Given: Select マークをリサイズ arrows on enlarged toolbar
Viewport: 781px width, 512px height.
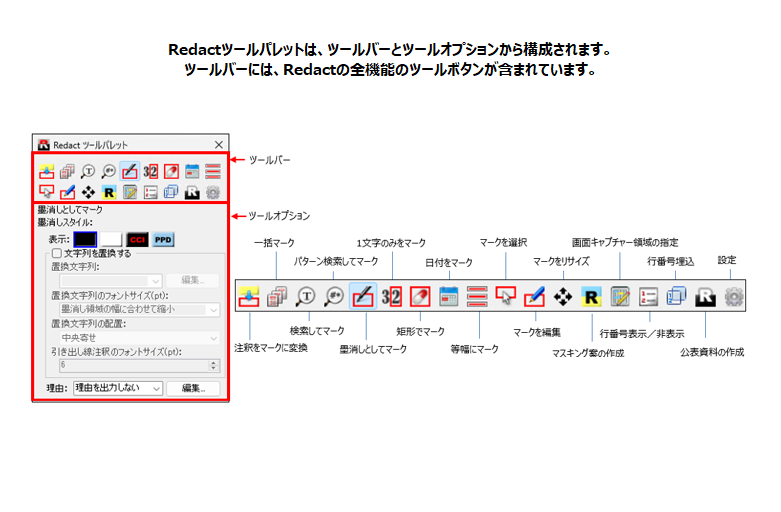Looking at the screenshot, I should click(563, 297).
